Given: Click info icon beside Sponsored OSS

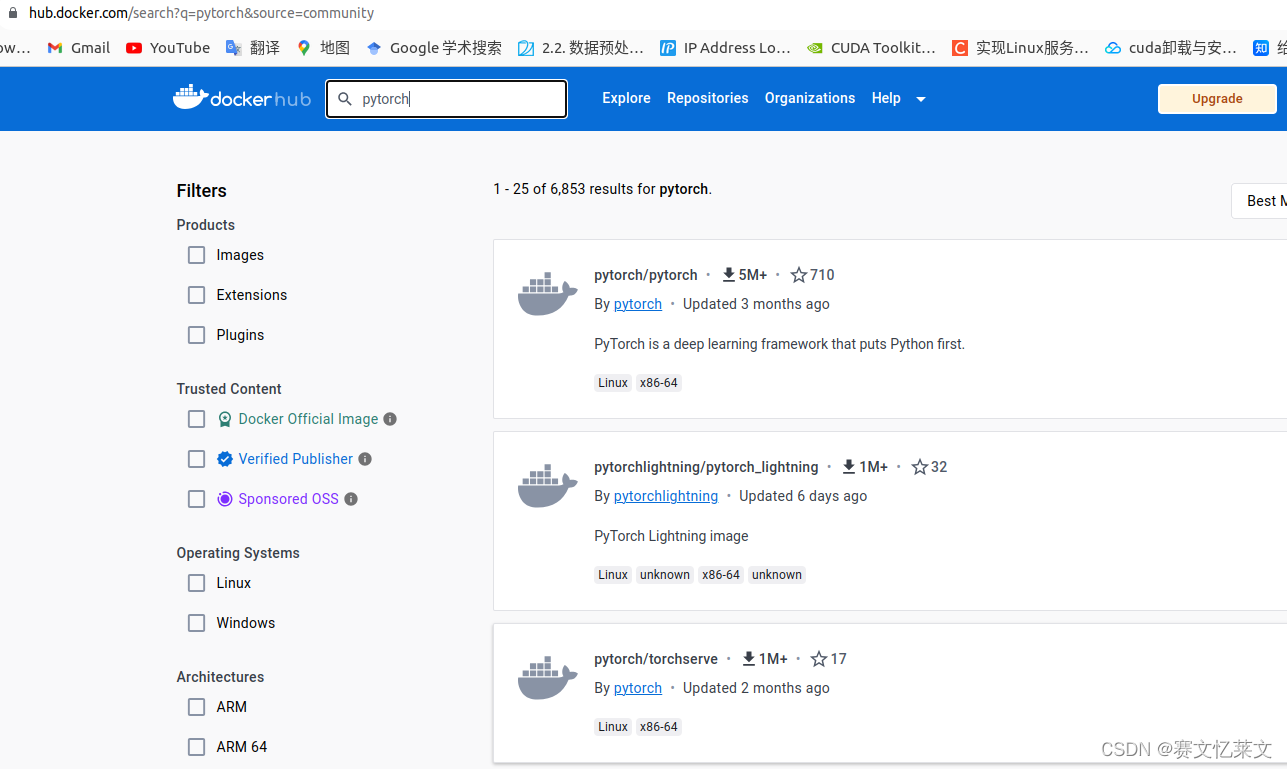Looking at the screenshot, I should pos(351,499).
